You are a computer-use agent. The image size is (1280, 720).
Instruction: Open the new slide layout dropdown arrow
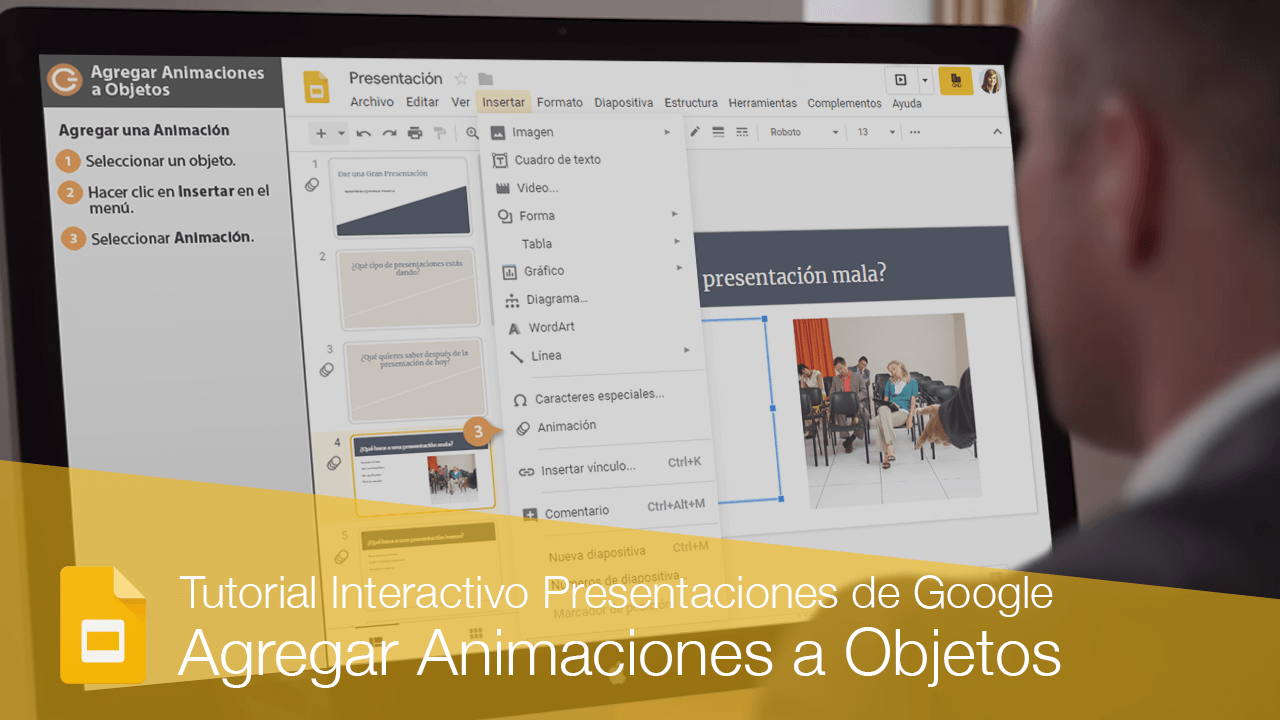tap(341, 133)
